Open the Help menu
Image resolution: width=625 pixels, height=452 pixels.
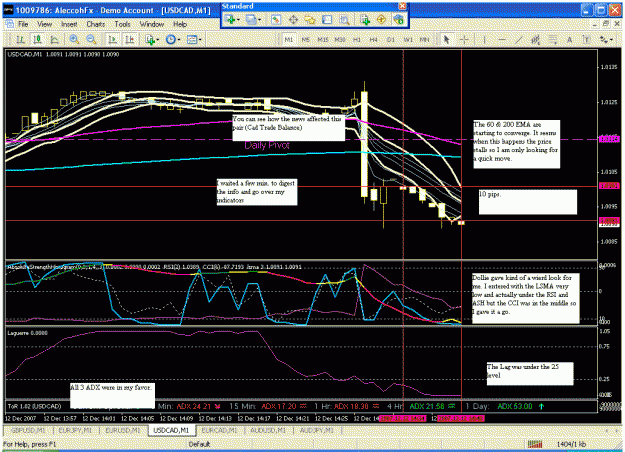point(180,24)
